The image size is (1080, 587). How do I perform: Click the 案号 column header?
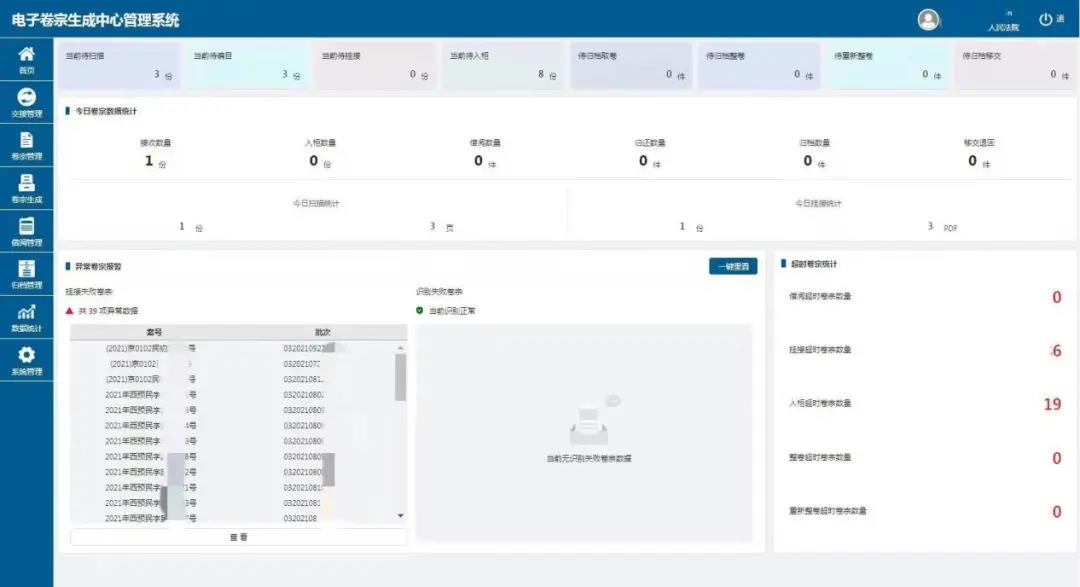[x=153, y=332]
